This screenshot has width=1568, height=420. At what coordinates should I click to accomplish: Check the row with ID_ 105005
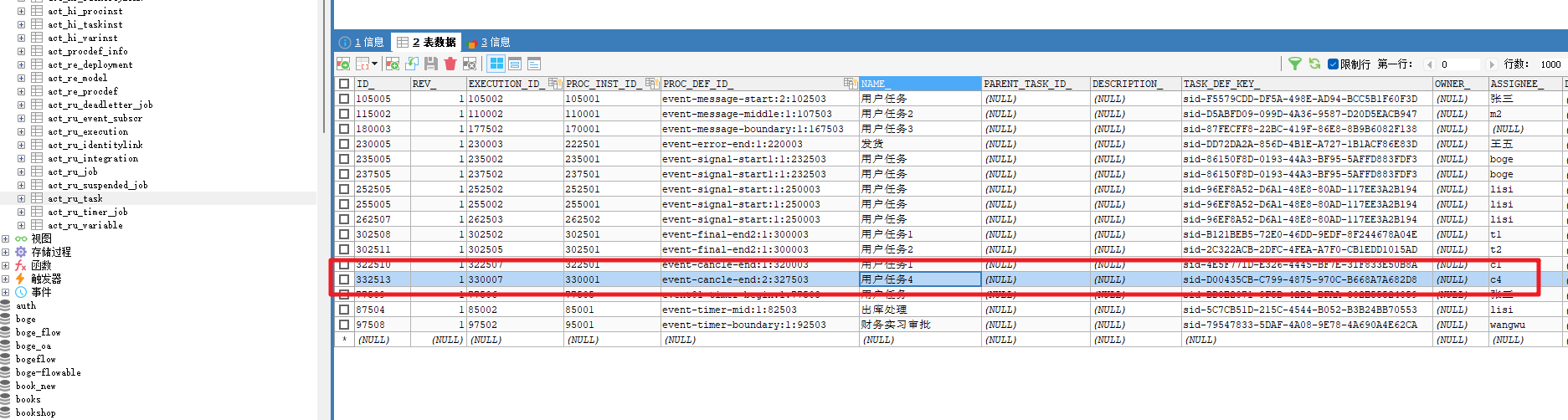(344, 99)
